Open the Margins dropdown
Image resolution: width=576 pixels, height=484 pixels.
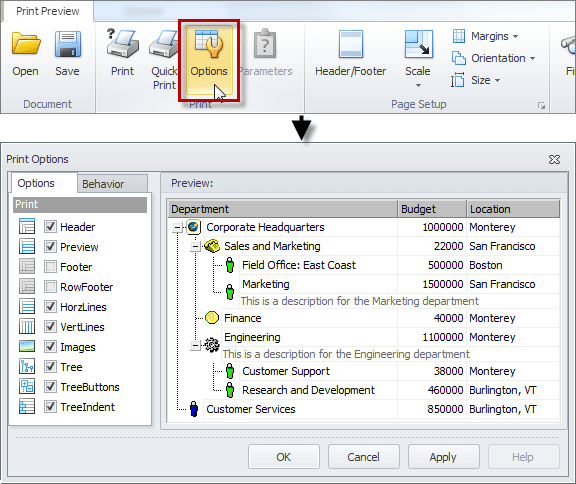[486, 36]
